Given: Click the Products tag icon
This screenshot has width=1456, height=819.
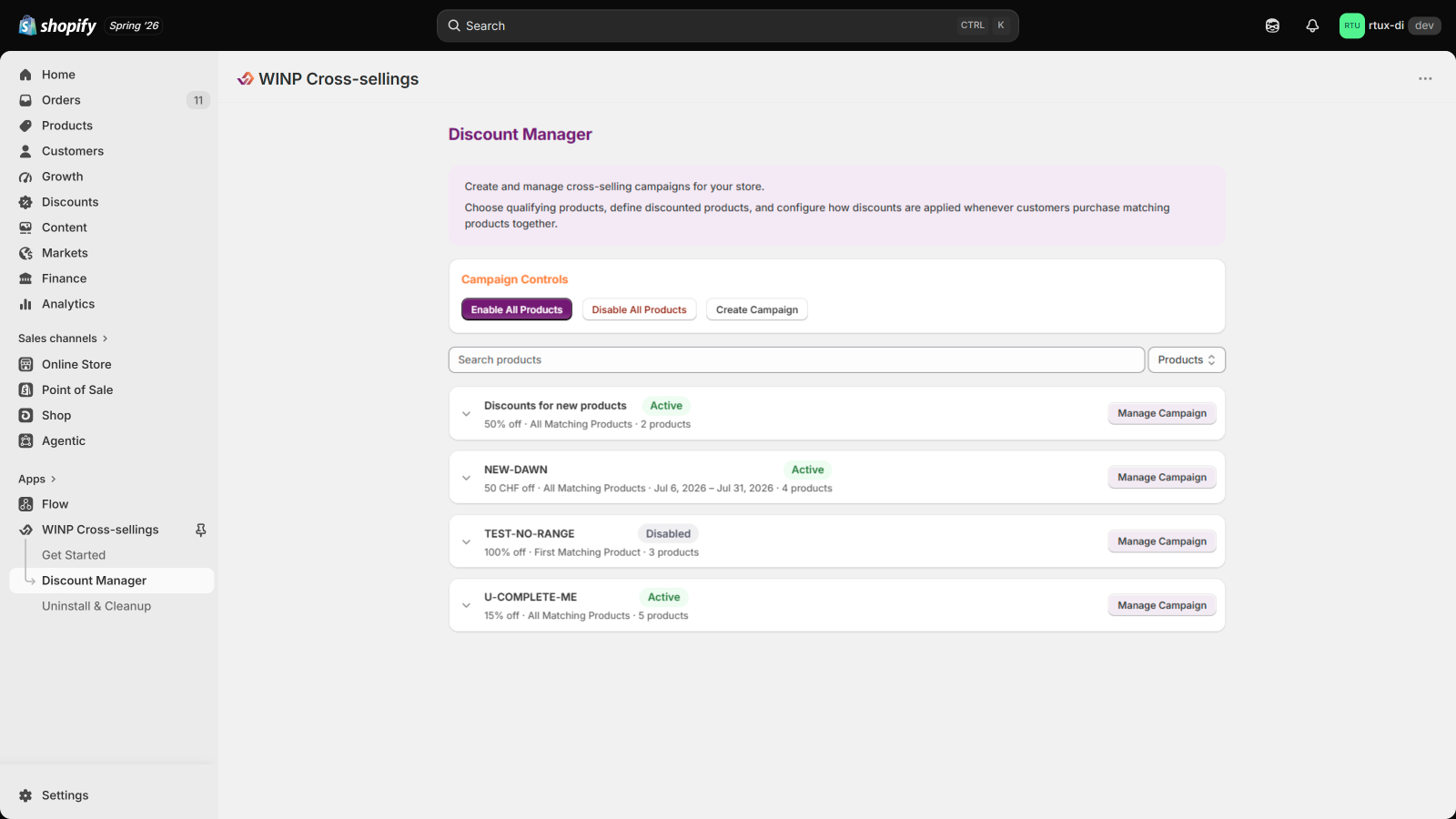Looking at the screenshot, I should click(x=25, y=126).
